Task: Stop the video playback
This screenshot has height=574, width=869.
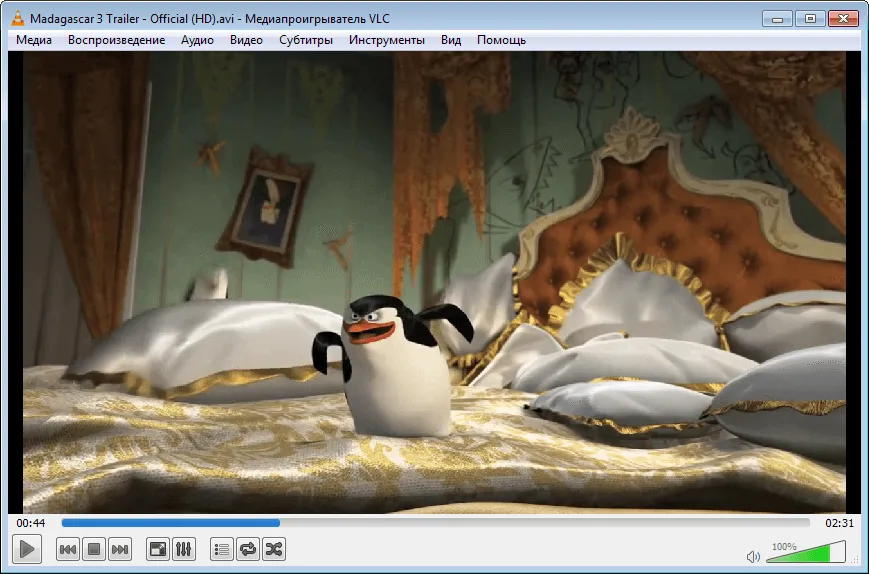Action: (94, 549)
